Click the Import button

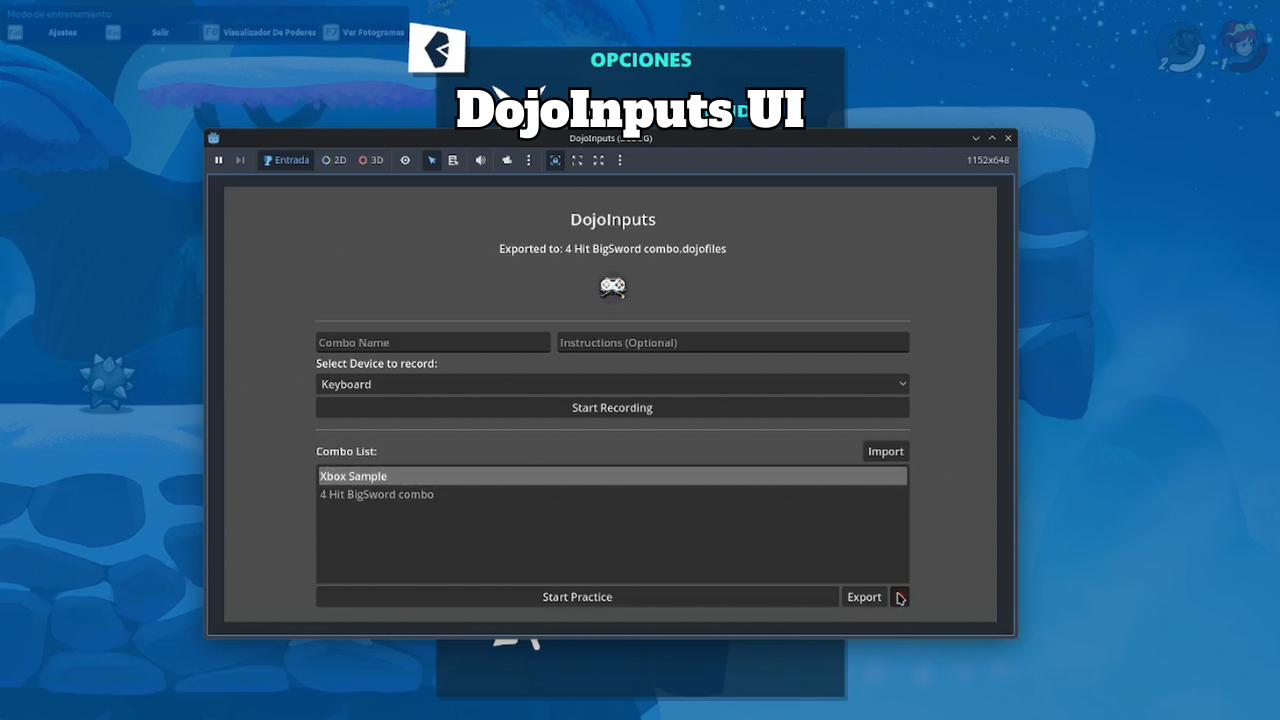coord(886,452)
